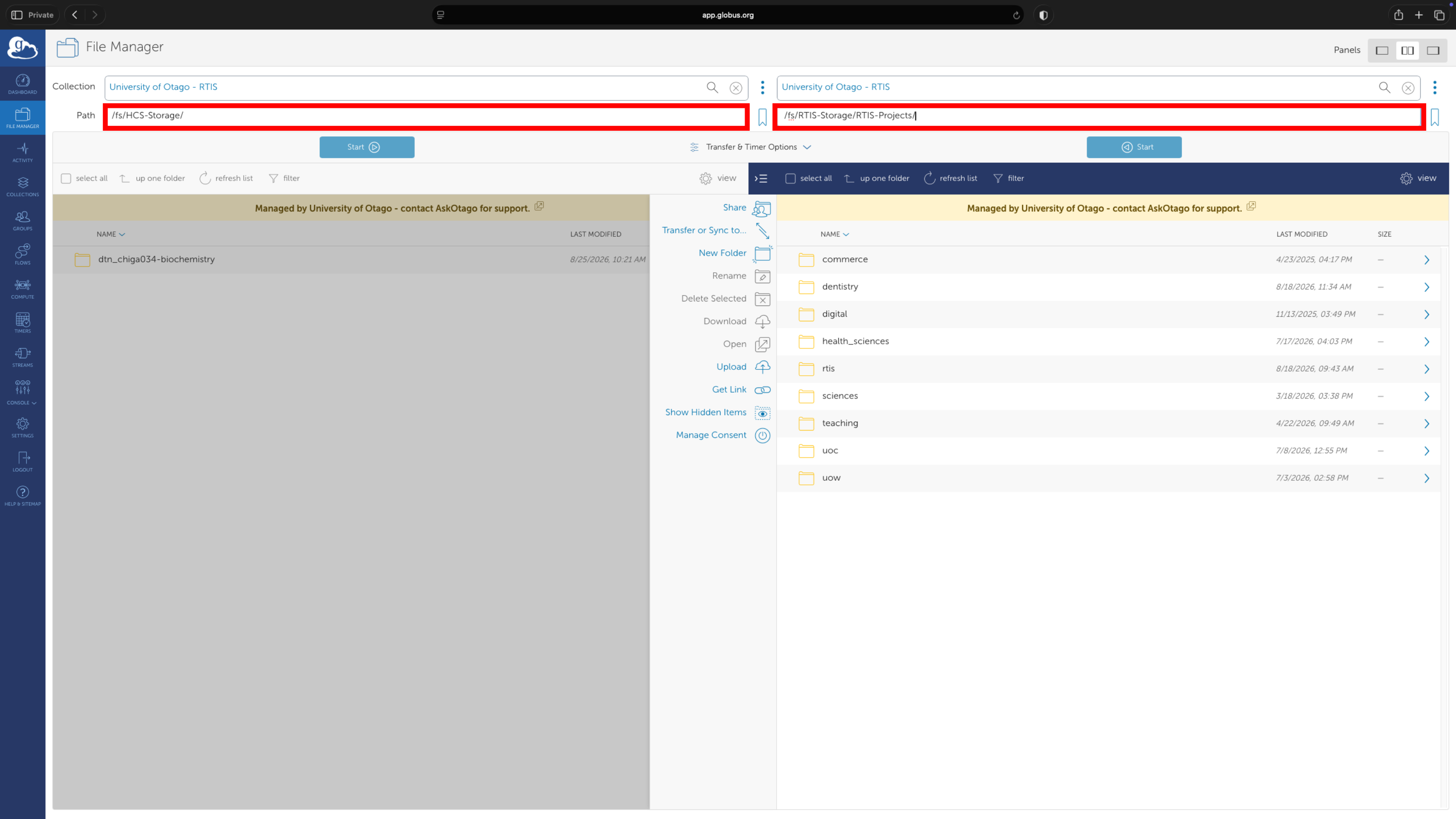Choose New Folder from the actions menu
The width and height of the screenshot is (1456, 819).
pyautogui.click(x=734, y=253)
